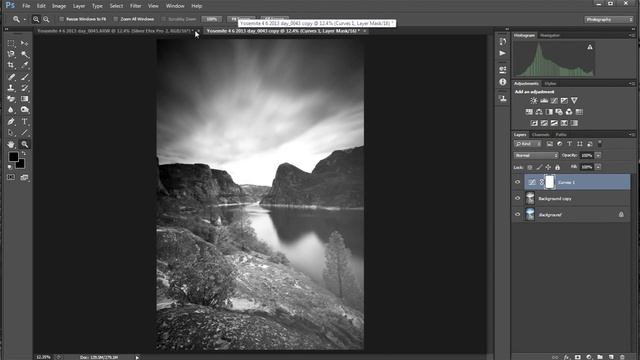Open the layer filter Kind dropdown

coord(527,144)
